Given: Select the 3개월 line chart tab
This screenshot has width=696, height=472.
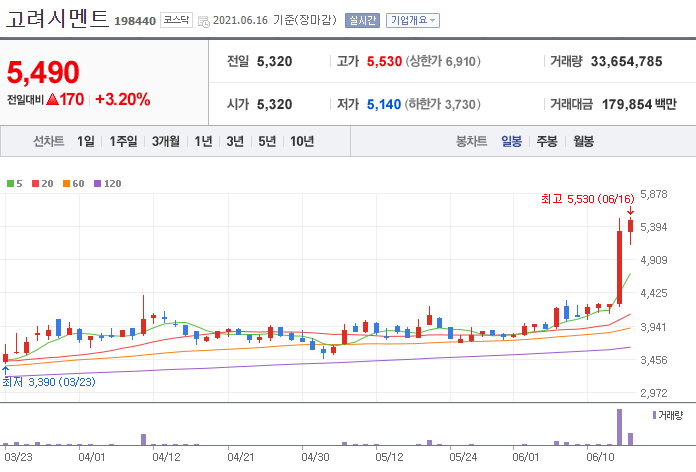Looking at the screenshot, I should pos(166,141).
